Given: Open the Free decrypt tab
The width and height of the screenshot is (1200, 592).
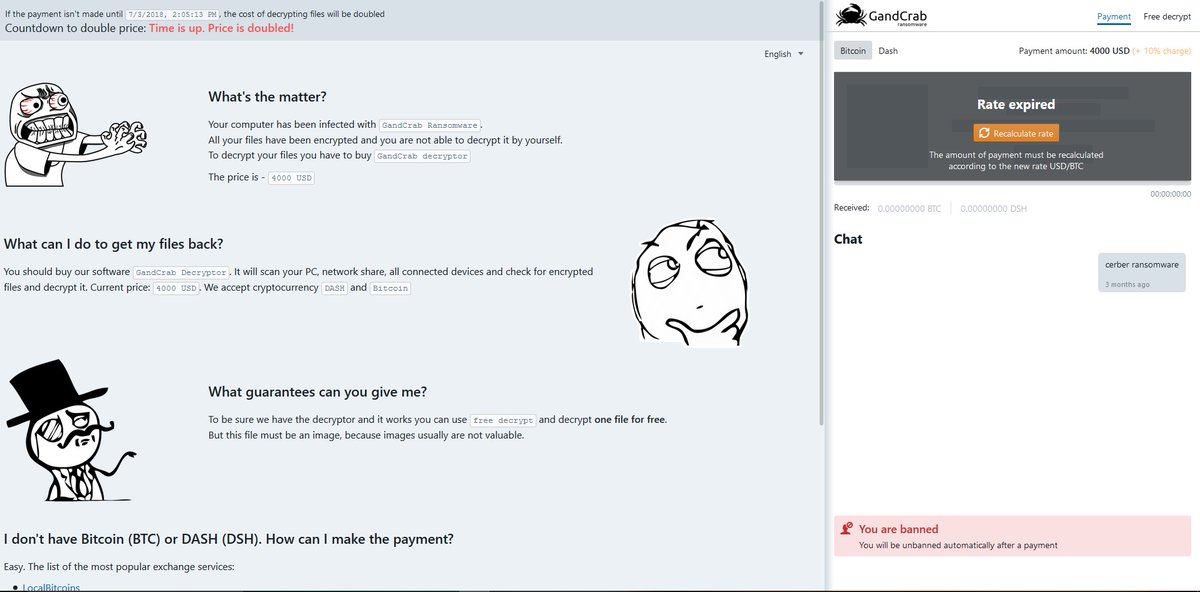Looking at the screenshot, I should coord(1167,17).
